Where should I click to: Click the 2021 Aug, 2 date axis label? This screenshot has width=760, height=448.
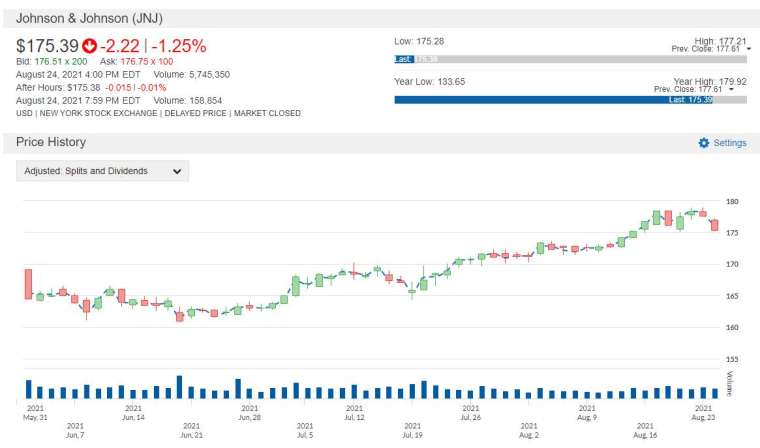[529, 431]
